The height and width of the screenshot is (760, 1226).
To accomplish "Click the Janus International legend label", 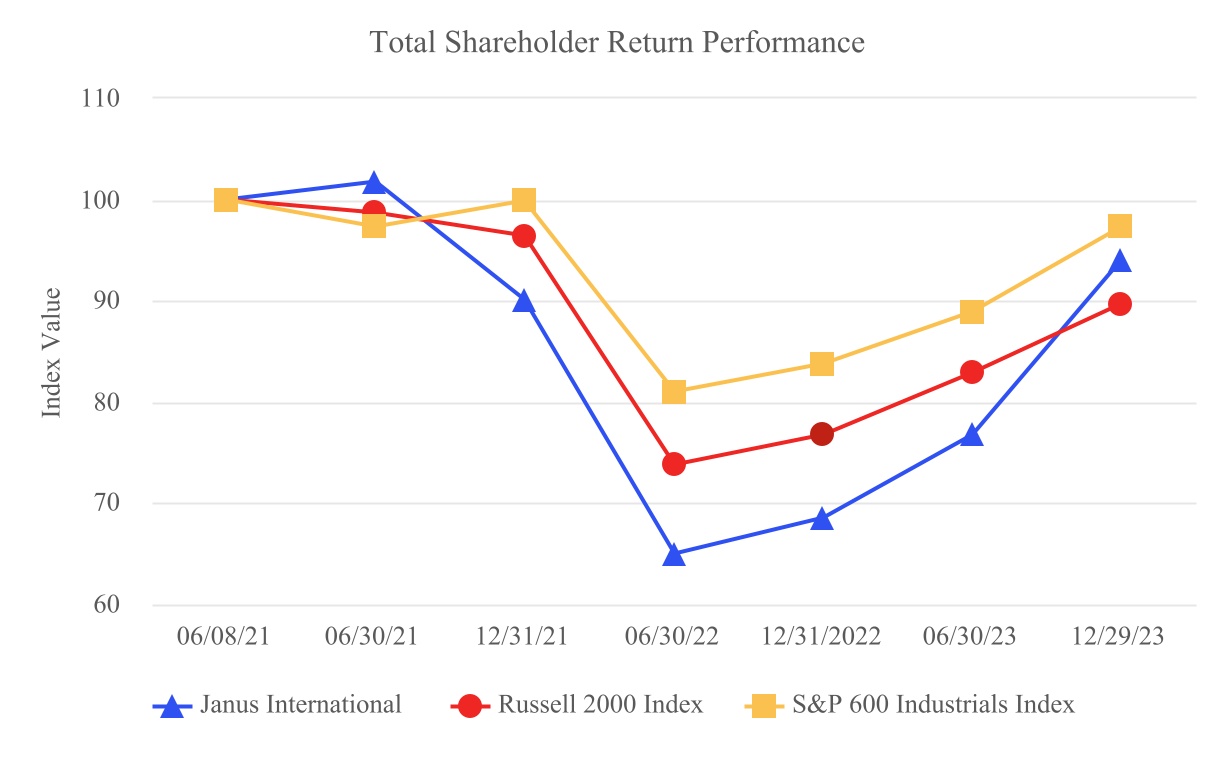I will point(302,705).
